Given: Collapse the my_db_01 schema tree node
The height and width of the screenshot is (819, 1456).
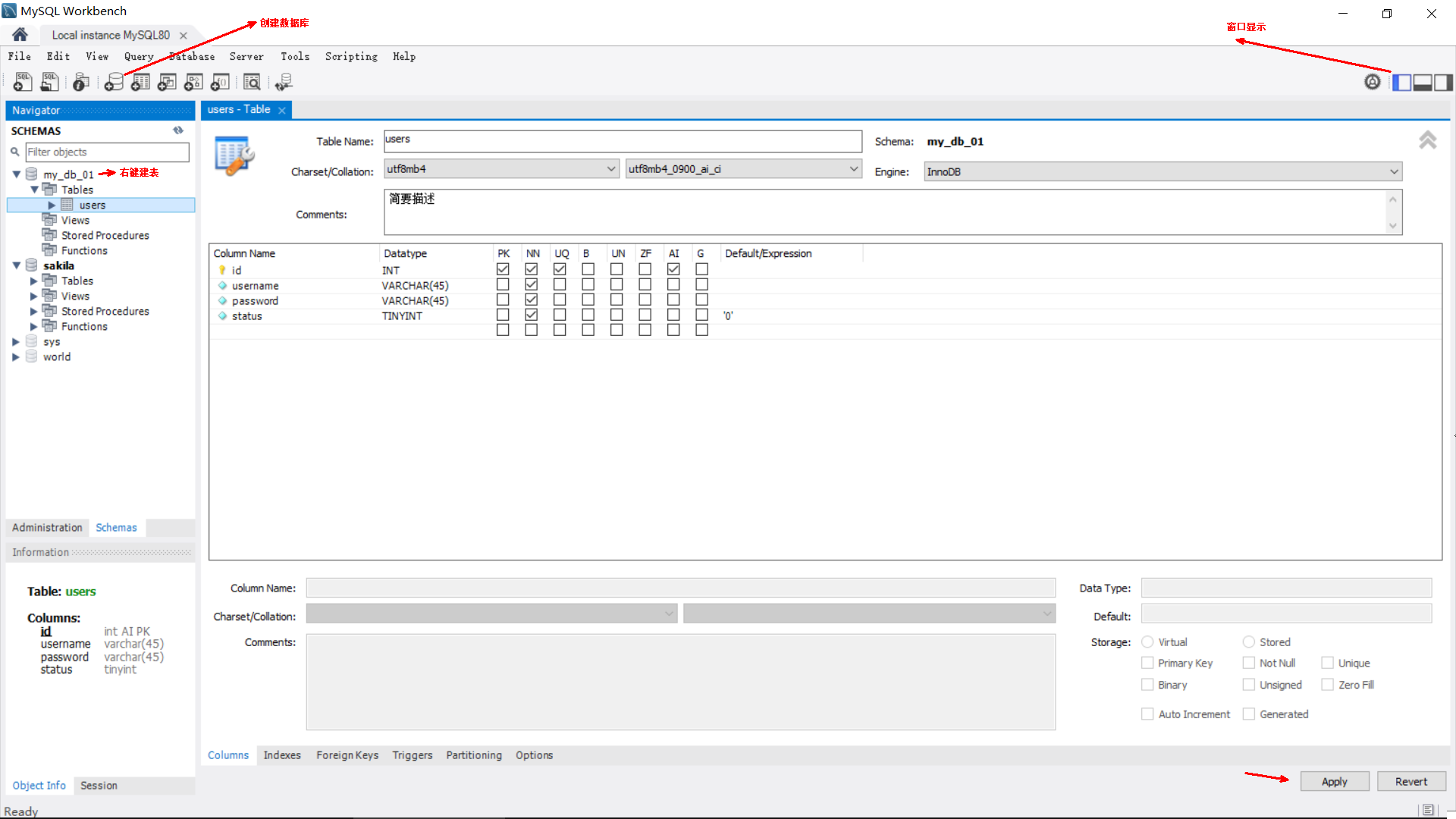Looking at the screenshot, I should click(16, 174).
